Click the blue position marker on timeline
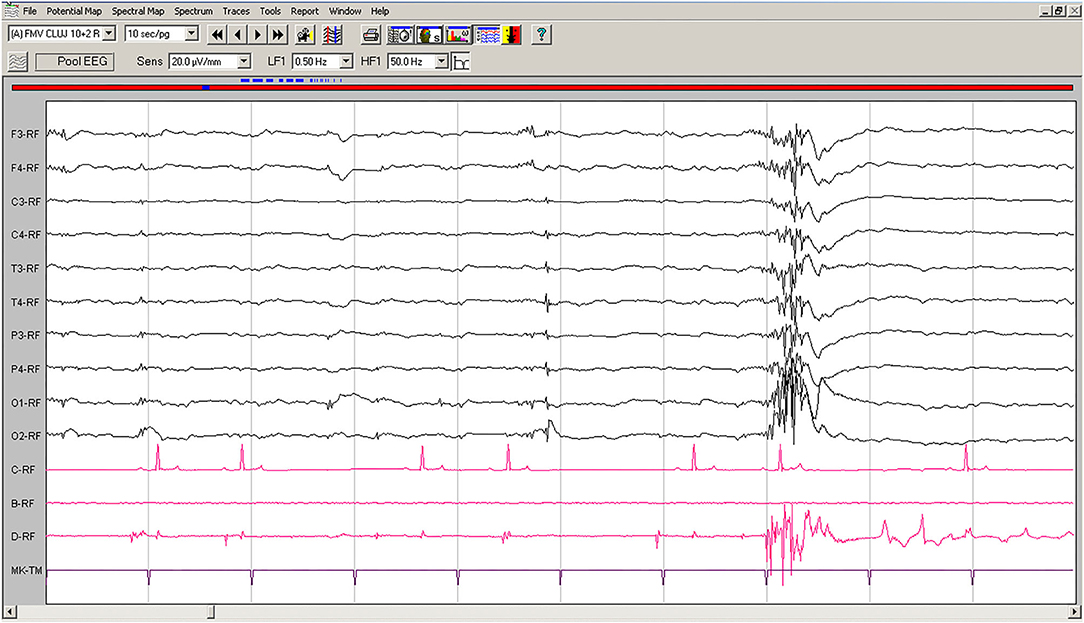Image resolution: width=1084 pixels, height=623 pixels. 205,88
